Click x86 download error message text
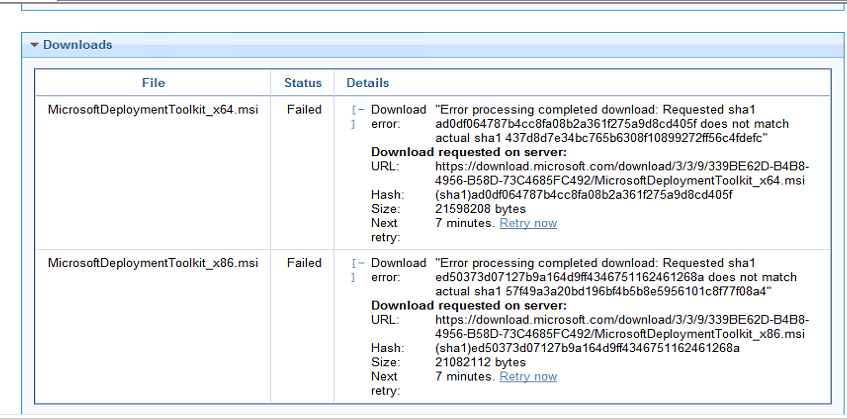 click(616, 278)
